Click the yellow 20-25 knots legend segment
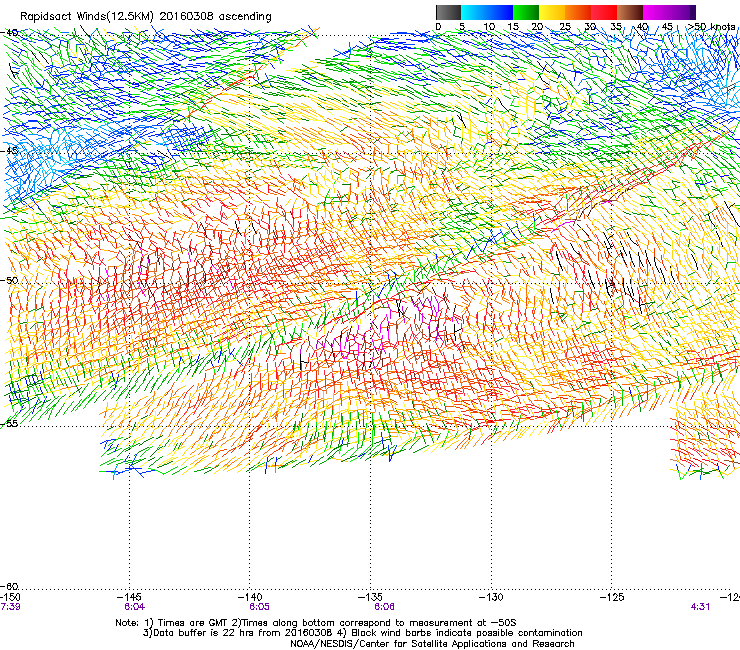 (x=552, y=12)
